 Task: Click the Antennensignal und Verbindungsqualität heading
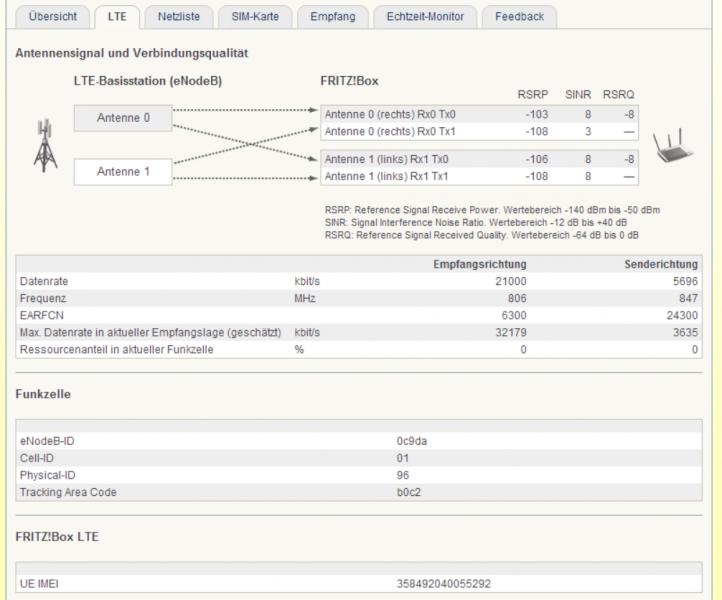pyautogui.click(x=132, y=53)
